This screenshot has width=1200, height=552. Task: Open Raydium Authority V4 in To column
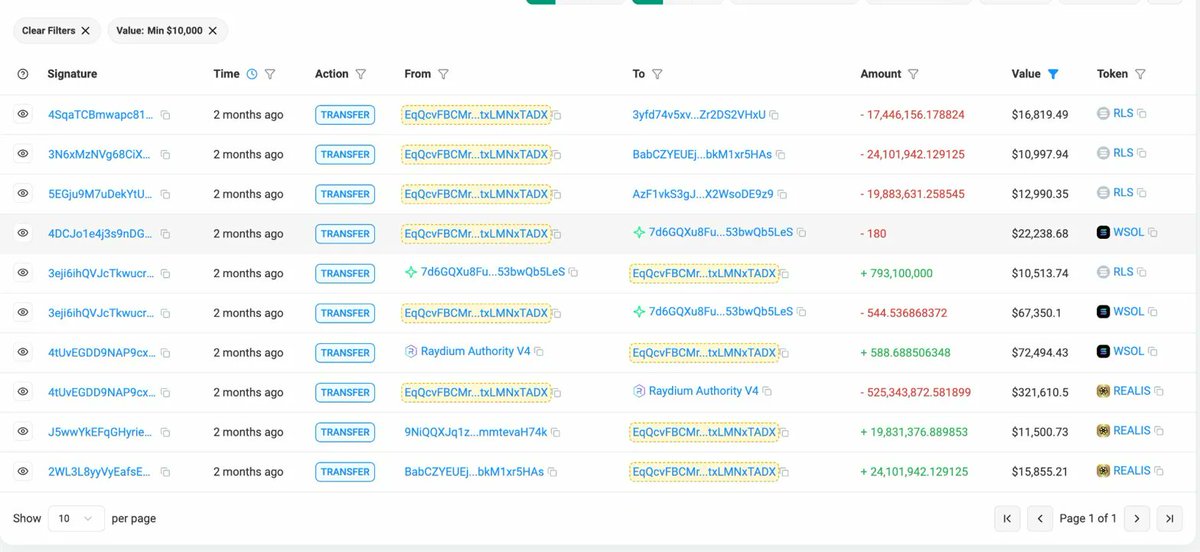click(704, 391)
